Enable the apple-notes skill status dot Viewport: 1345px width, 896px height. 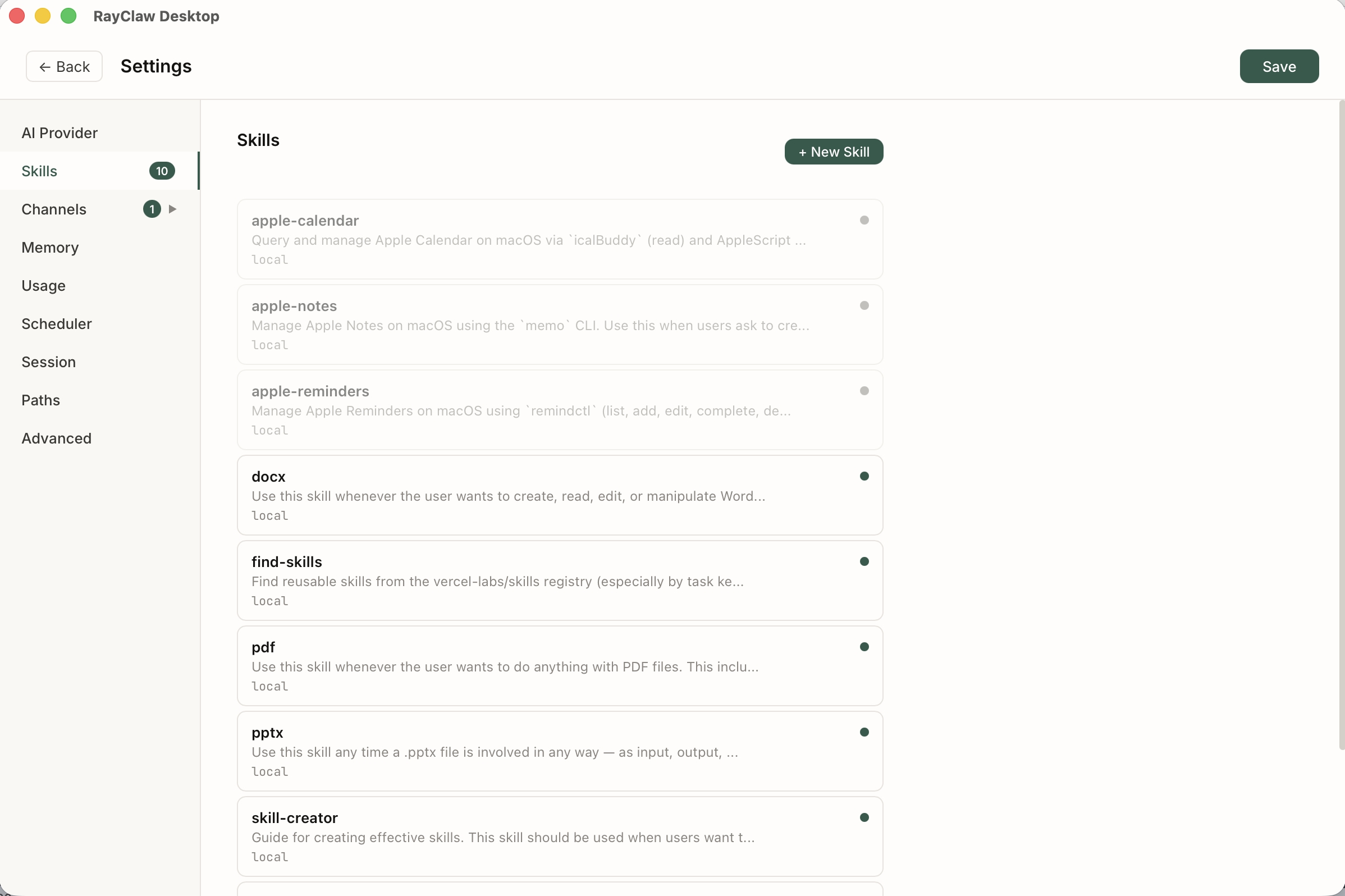(864, 306)
